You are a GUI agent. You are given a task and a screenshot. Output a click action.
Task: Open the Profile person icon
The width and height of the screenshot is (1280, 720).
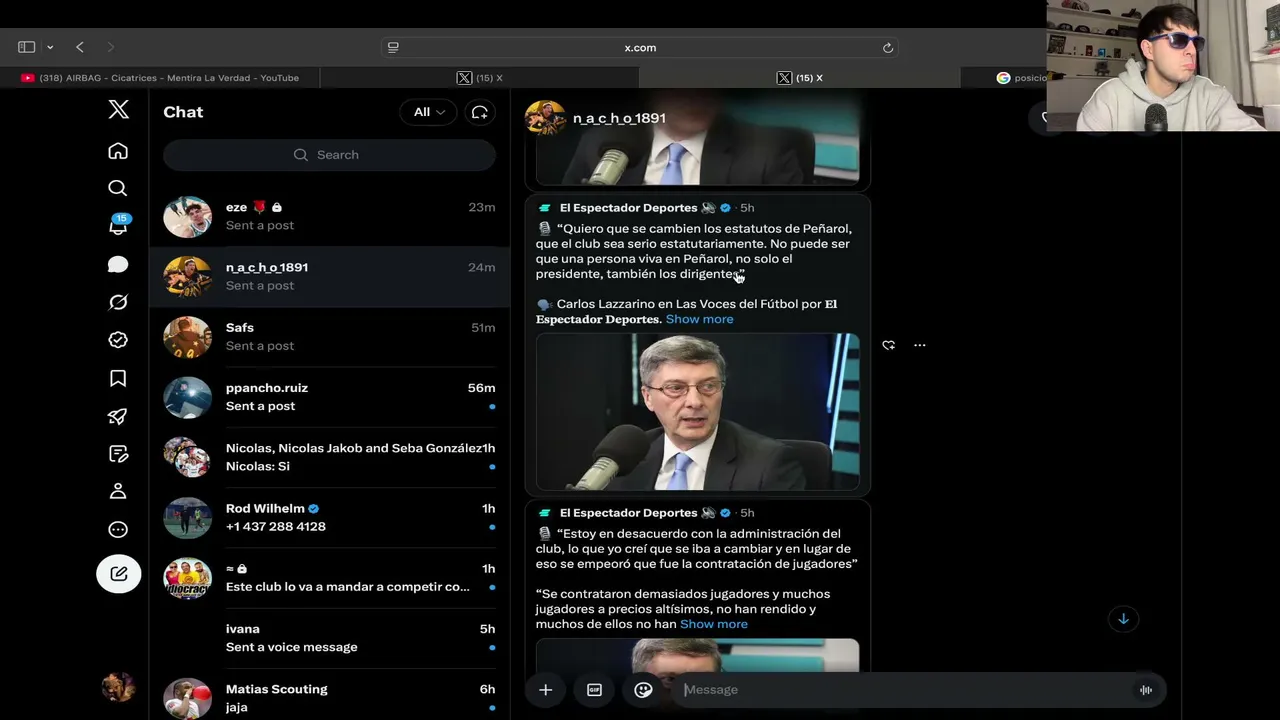pos(118,491)
